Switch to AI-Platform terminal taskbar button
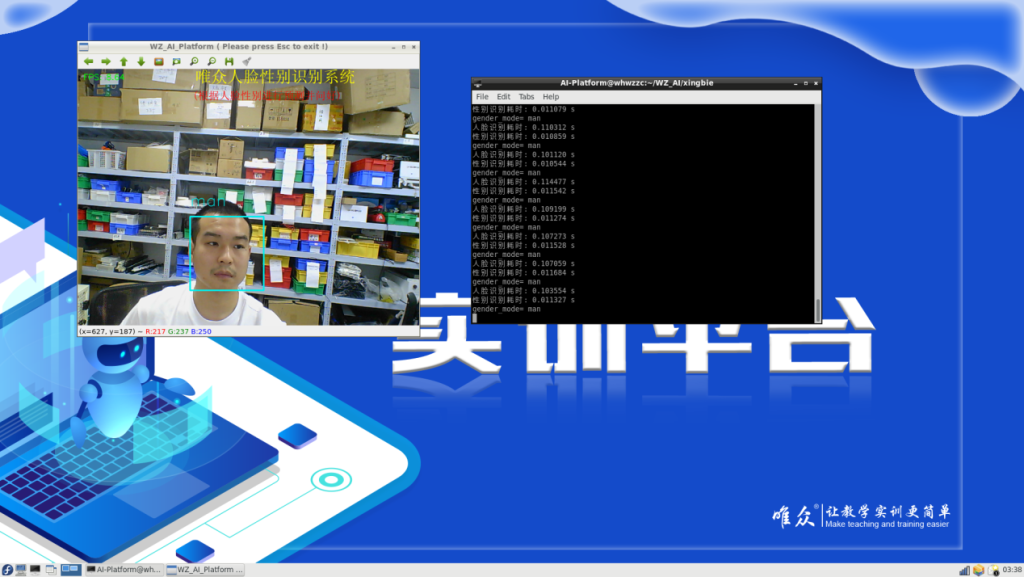 [124, 570]
